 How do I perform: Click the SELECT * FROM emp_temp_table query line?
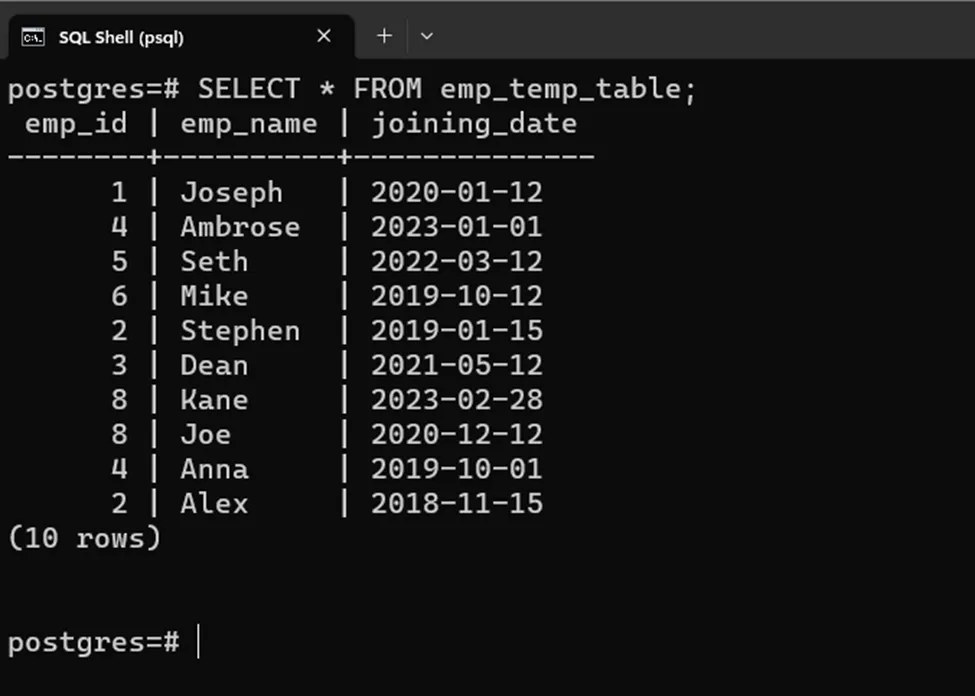pos(351,89)
